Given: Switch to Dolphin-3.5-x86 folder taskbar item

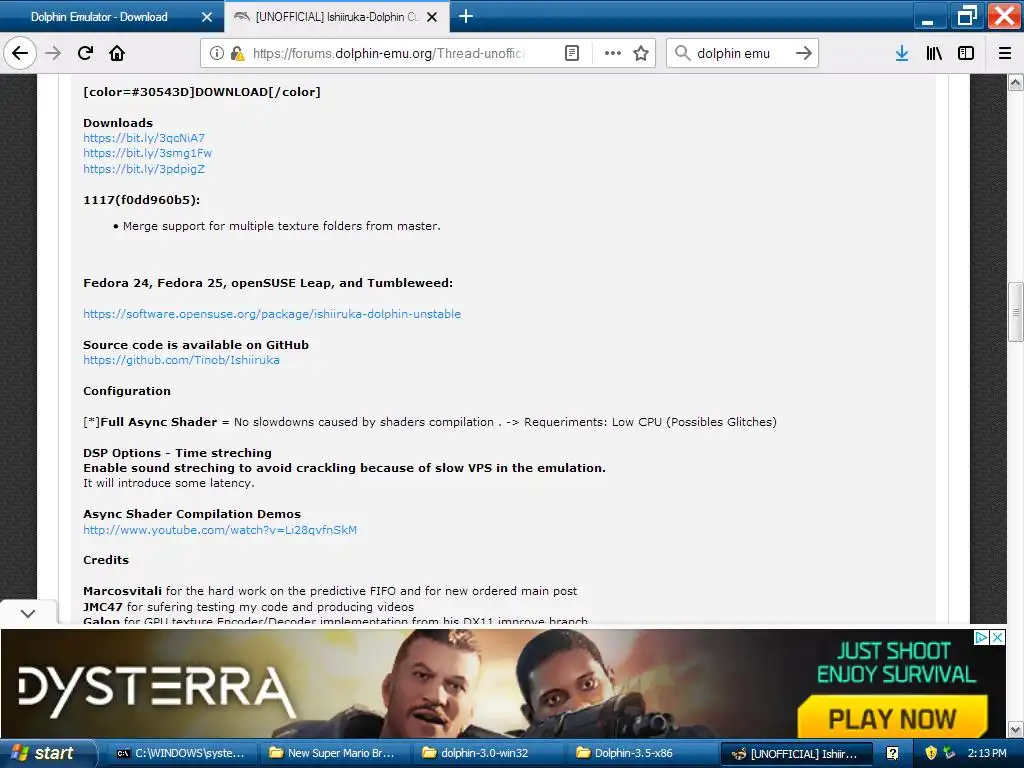Looking at the screenshot, I should (640, 753).
